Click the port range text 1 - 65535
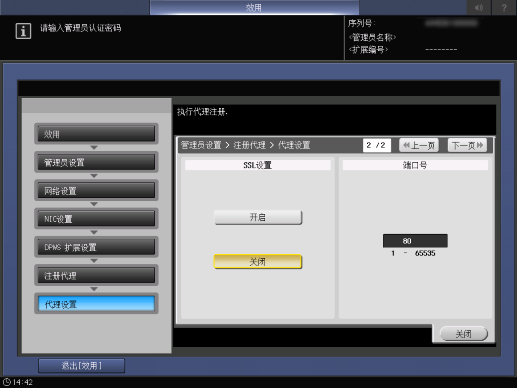The width and height of the screenshot is (517, 388). pos(413,253)
